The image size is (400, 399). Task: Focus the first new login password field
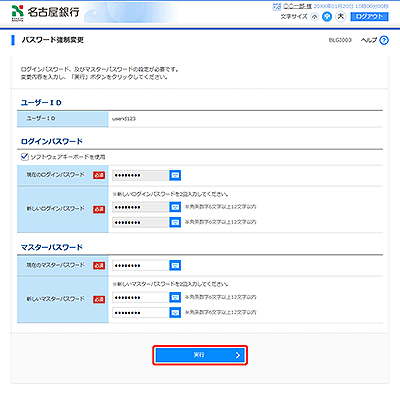click(140, 207)
